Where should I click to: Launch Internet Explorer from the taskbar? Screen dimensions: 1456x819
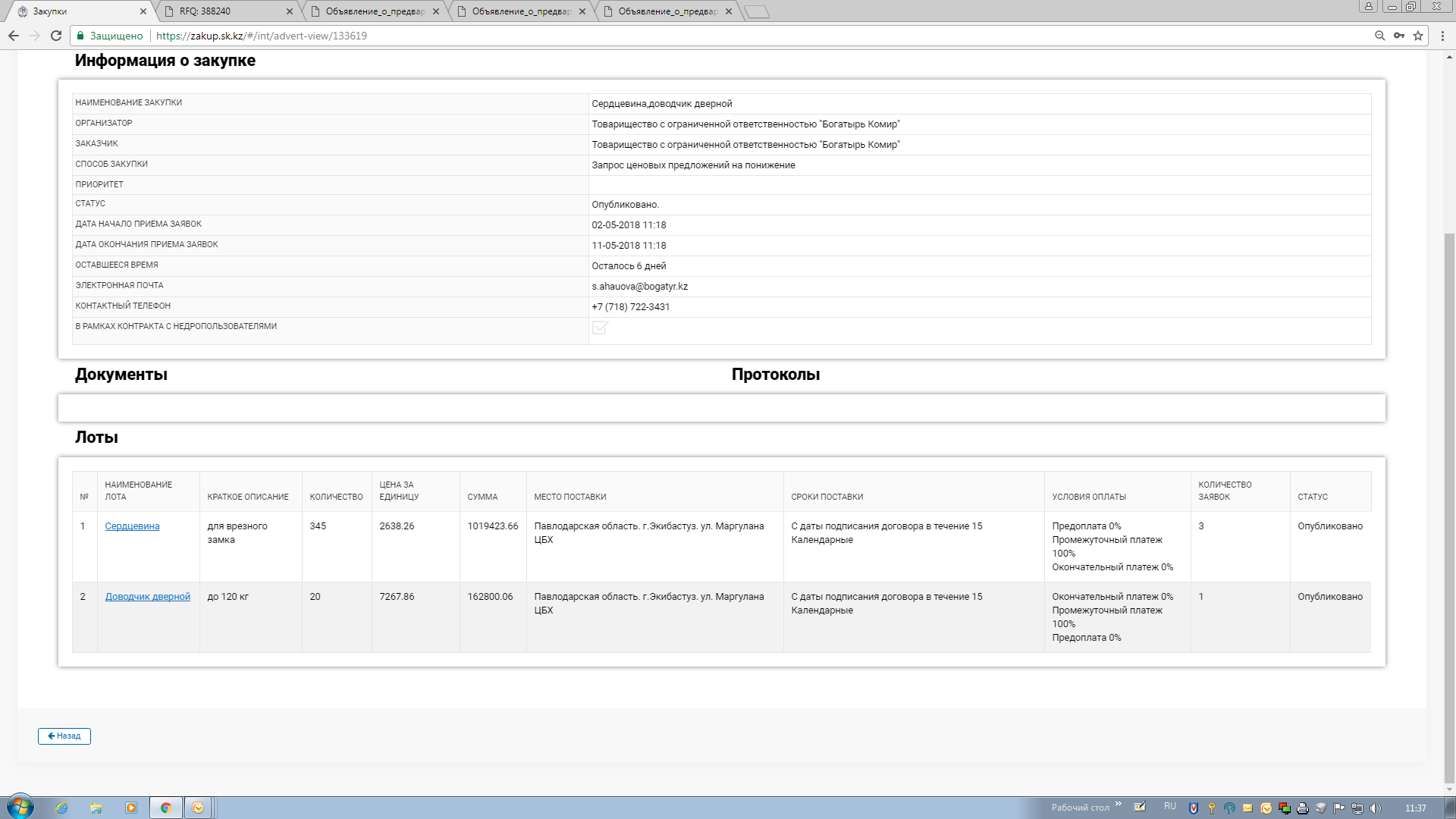62,808
